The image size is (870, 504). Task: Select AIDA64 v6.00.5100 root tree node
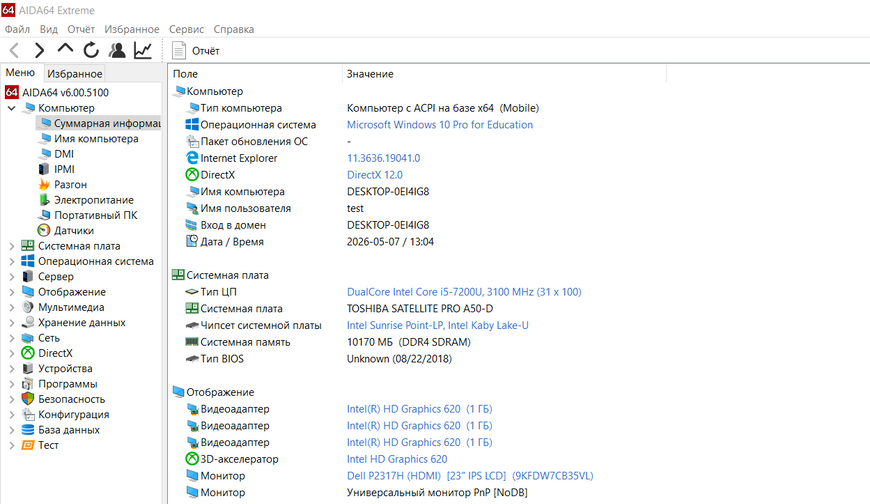point(65,92)
